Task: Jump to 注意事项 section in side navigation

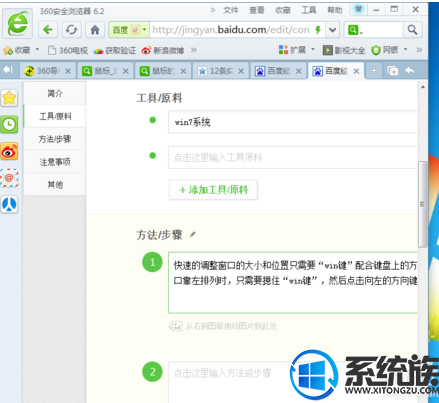Action: [55, 162]
